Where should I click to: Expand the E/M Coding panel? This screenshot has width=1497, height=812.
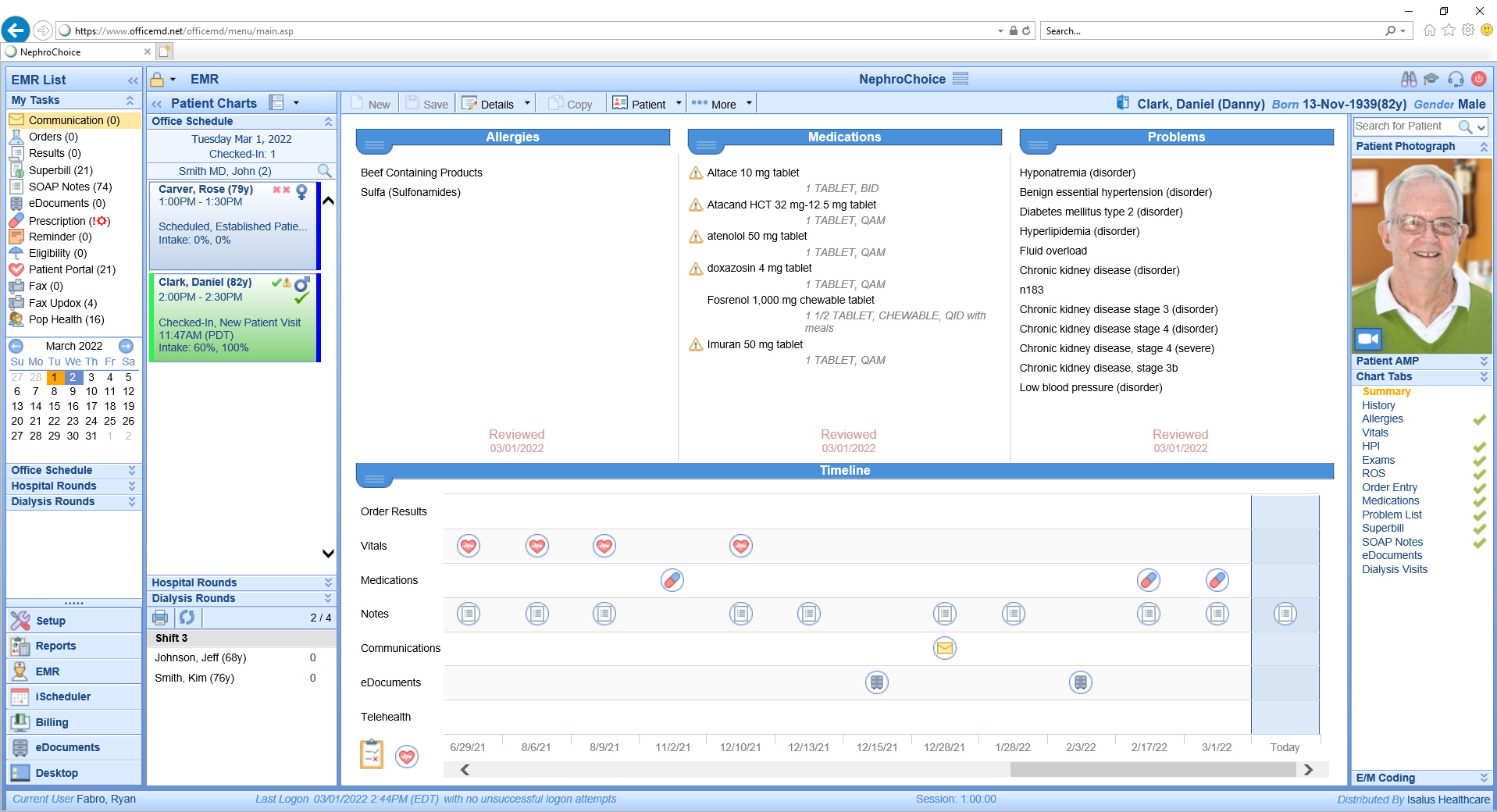click(x=1484, y=778)
